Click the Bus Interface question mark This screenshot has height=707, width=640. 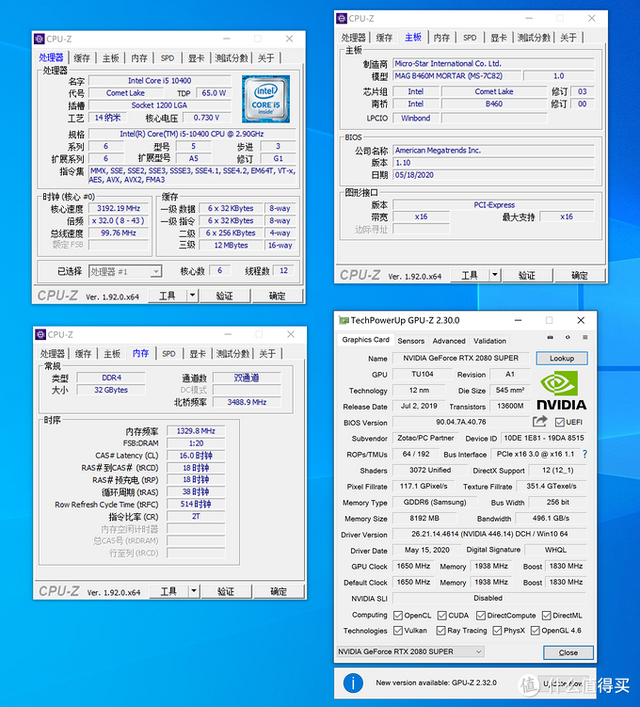585,454
